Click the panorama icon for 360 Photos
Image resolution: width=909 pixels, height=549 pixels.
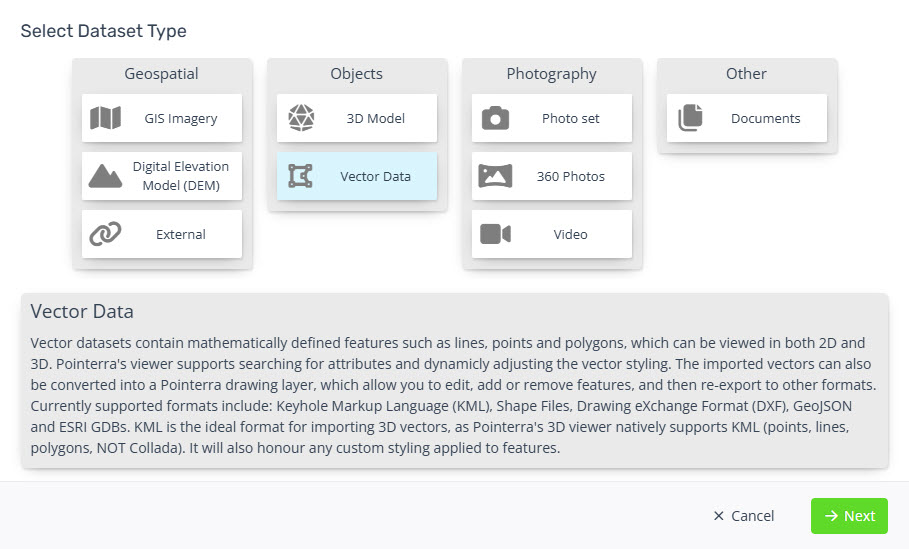click(495, 176)
